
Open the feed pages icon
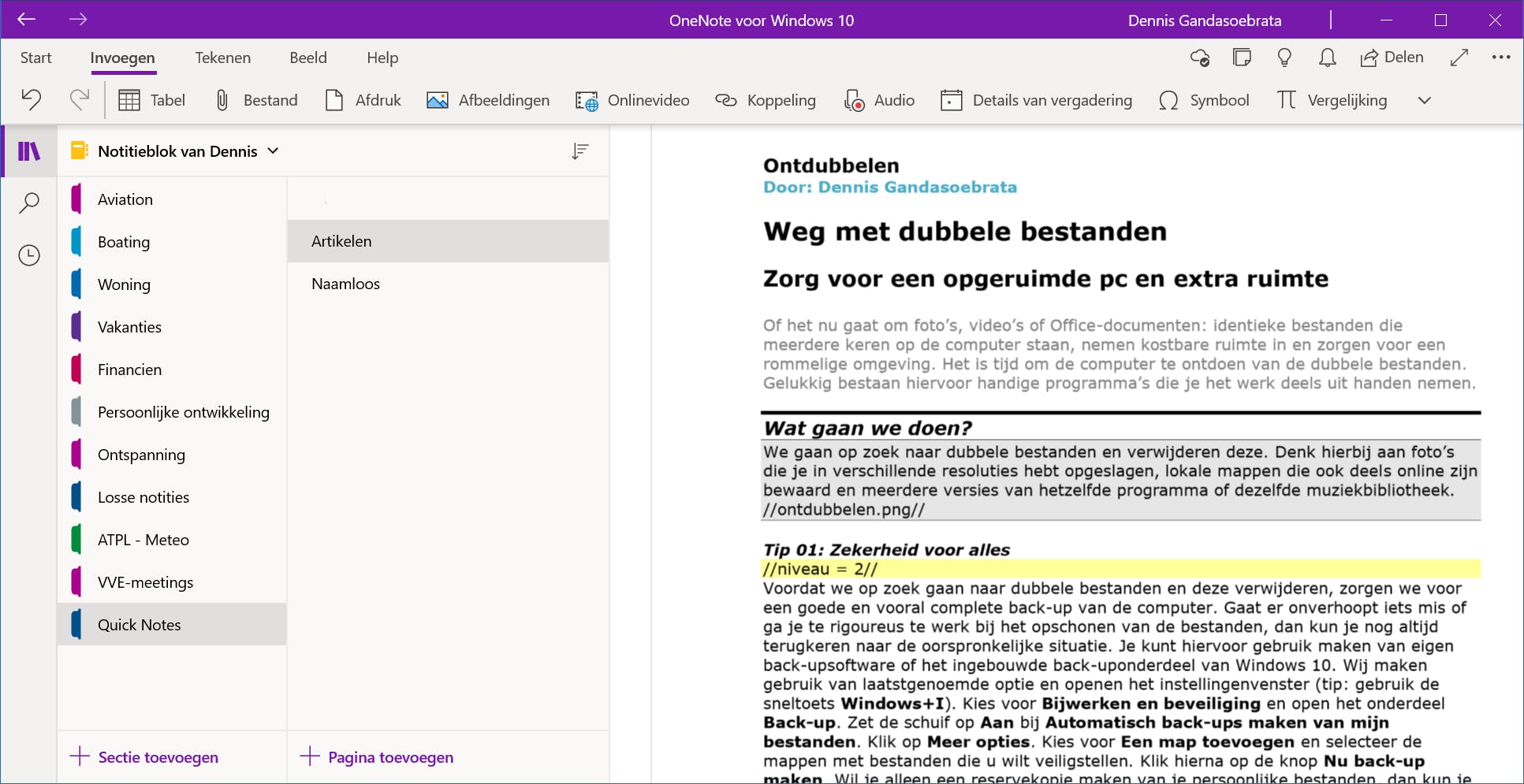pos(1242,58)
